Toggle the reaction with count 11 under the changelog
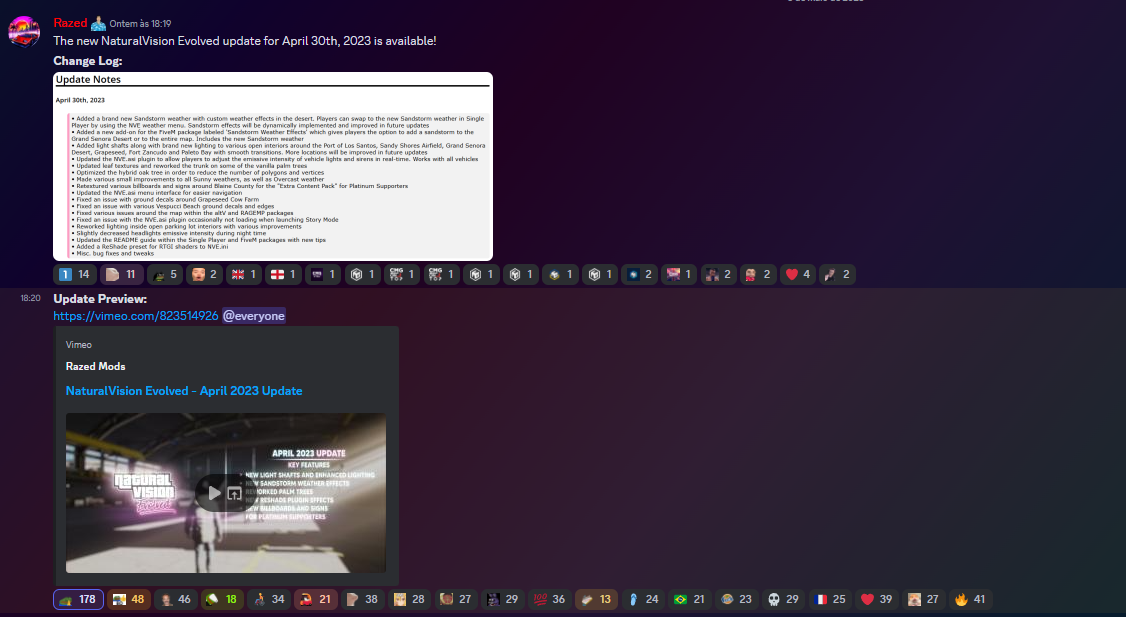 click(121, 274)
